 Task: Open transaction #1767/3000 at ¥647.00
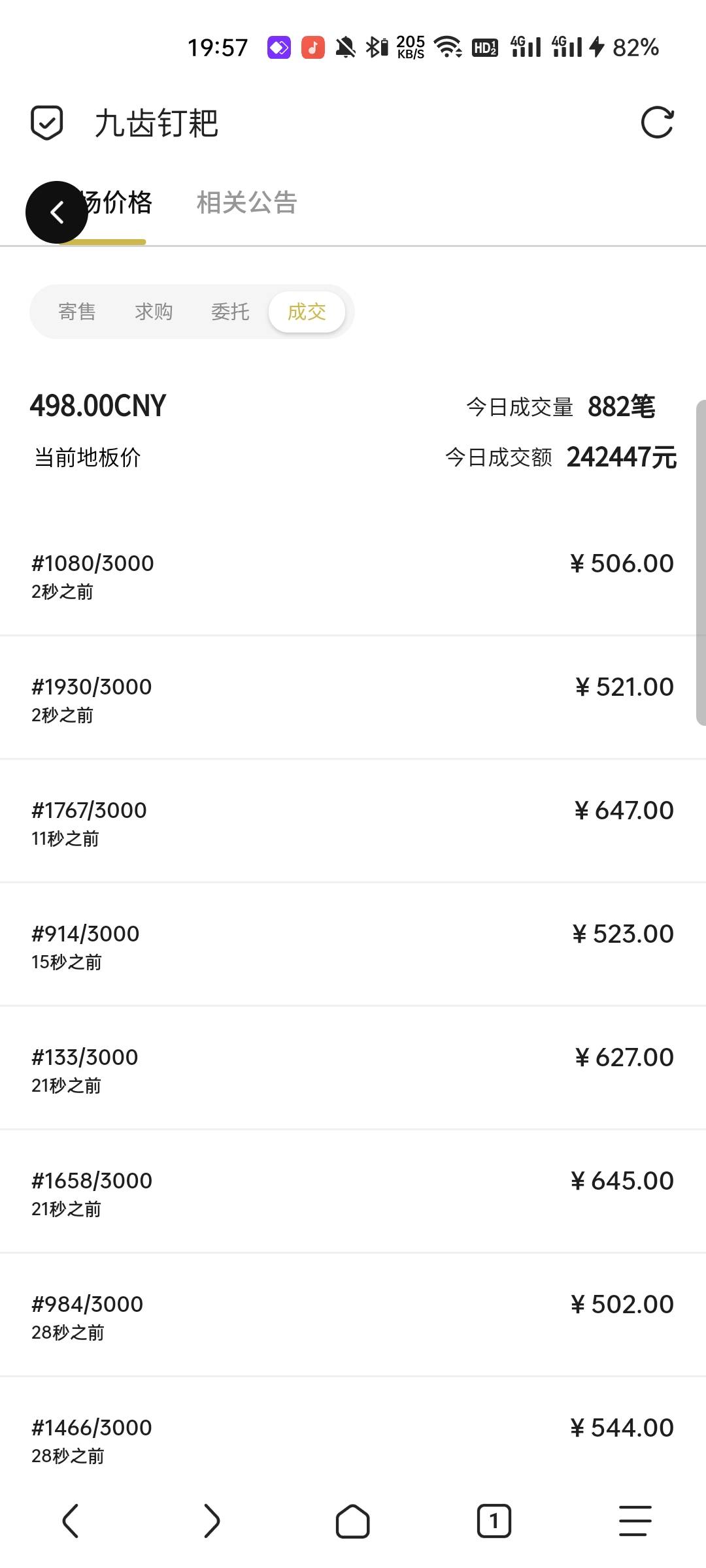click(352, 823)
